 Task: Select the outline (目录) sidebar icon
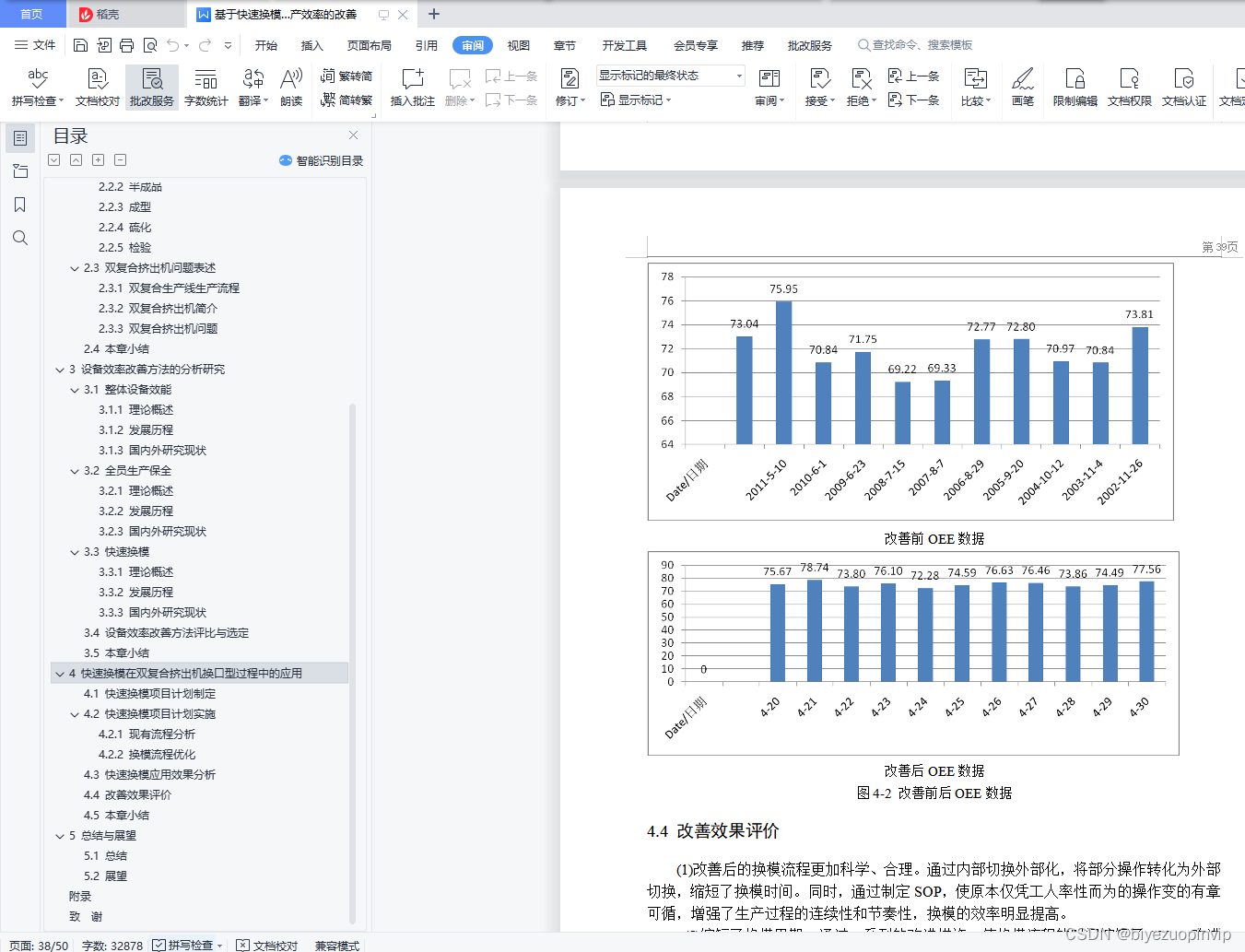click(20, 138)
